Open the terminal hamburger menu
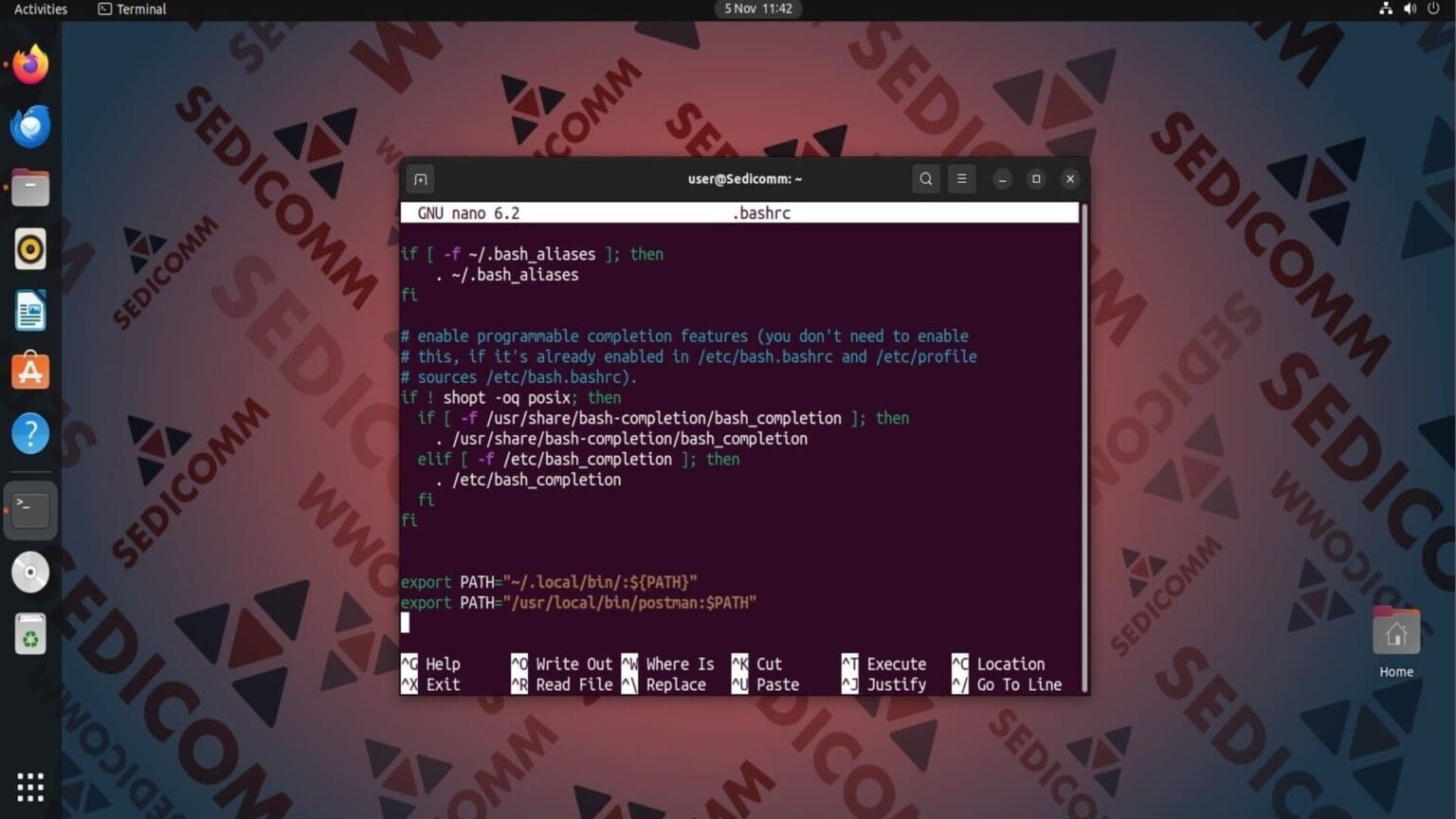Screen dimensions: 1456x819 click(x=961, y=178)
